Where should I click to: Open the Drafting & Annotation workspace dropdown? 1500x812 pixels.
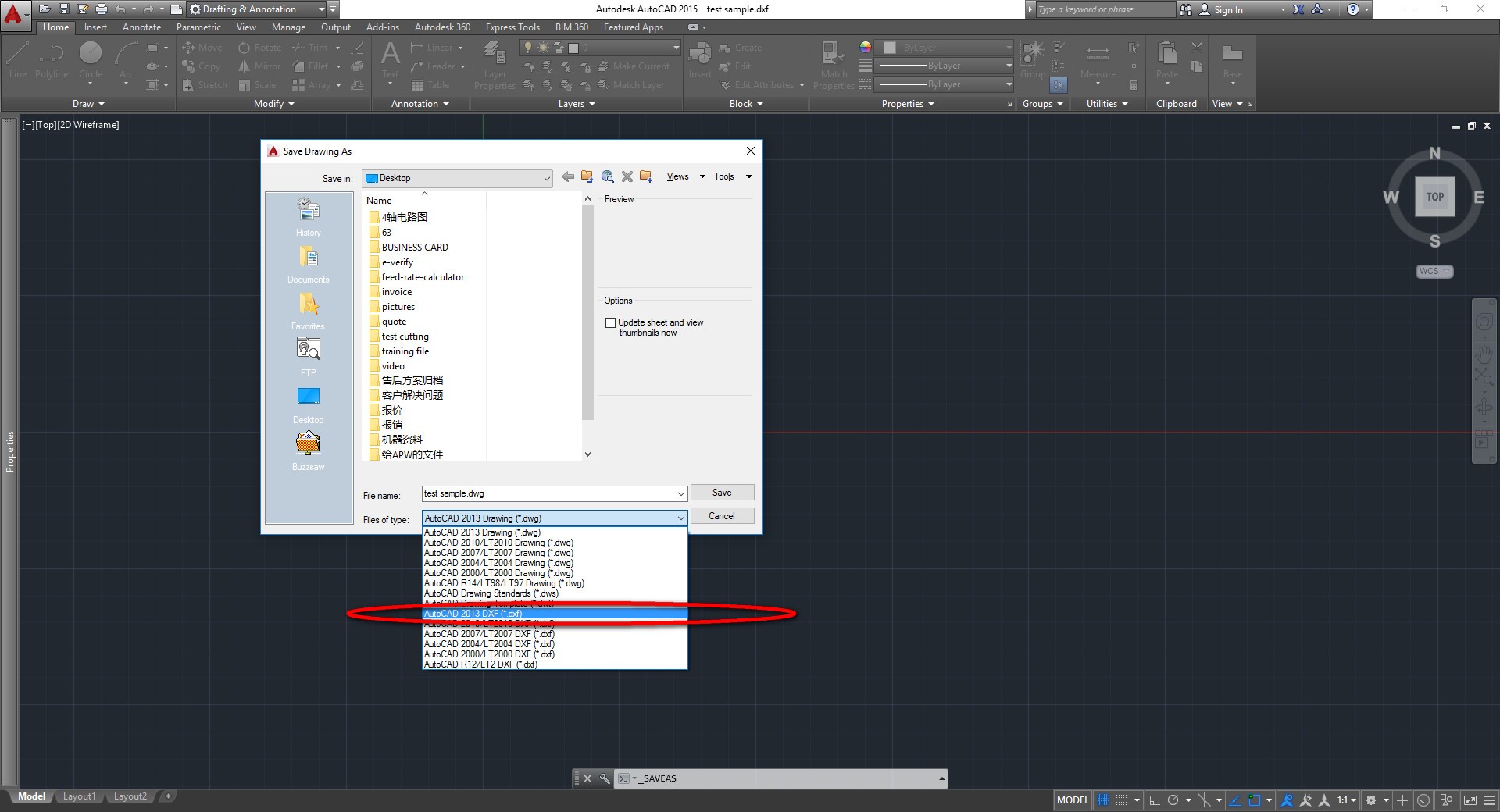255,9
